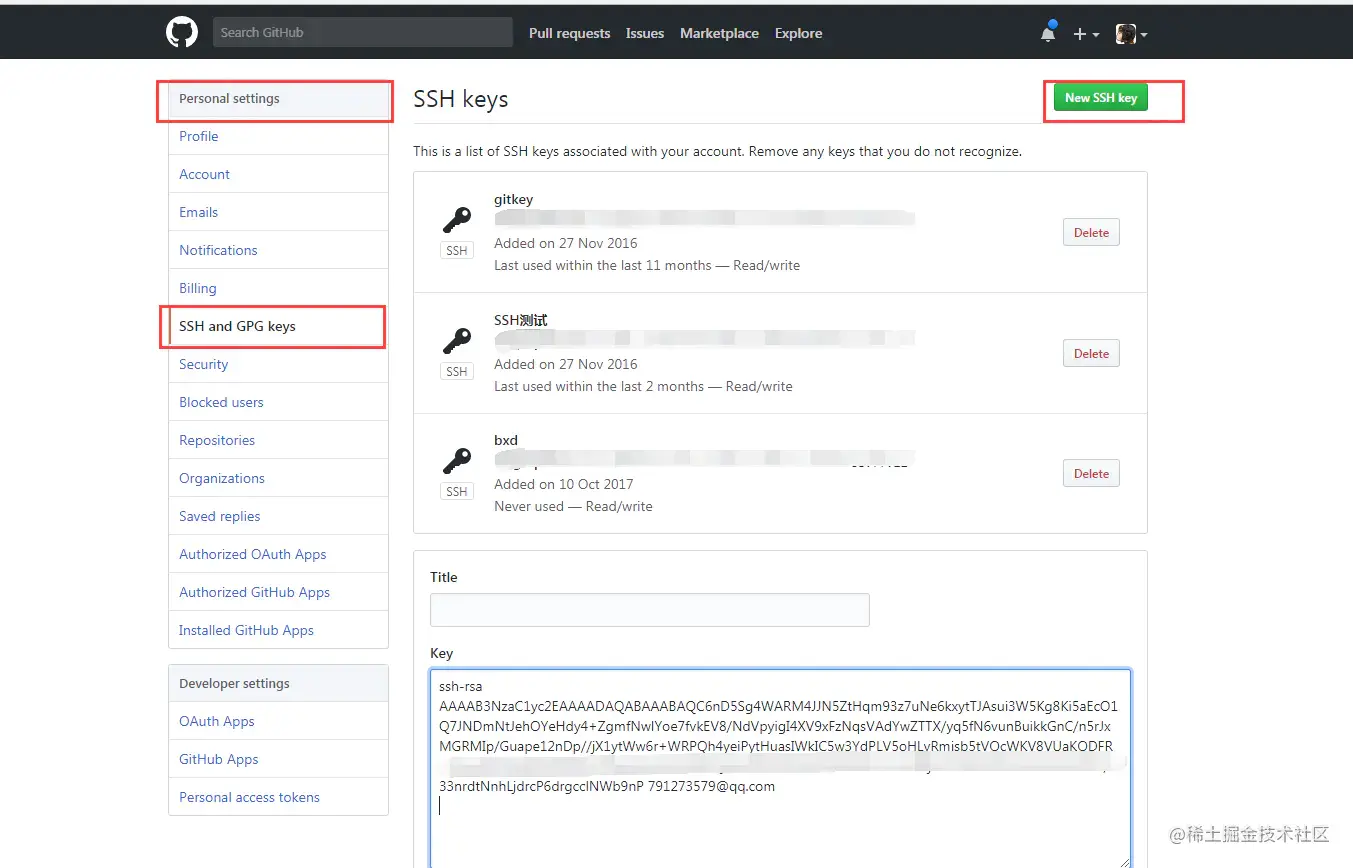Open Billing settings
This screenshot has height=868, width=1353.
pos(278,288)
